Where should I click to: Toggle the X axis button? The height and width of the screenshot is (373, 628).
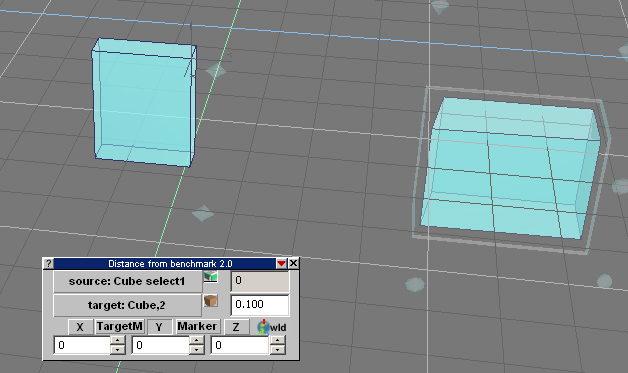pos(80,327)
